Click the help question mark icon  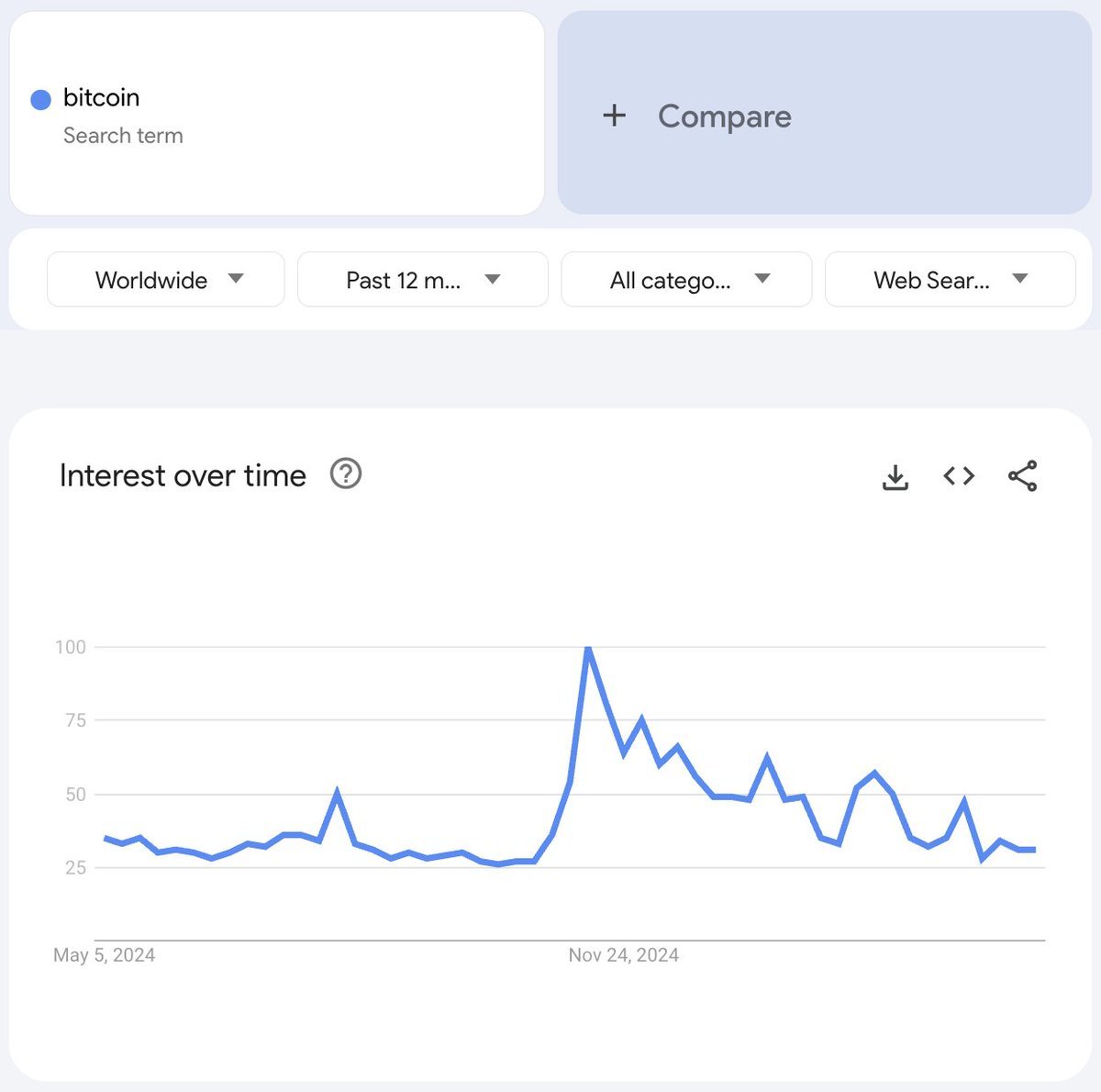point(346,474)
